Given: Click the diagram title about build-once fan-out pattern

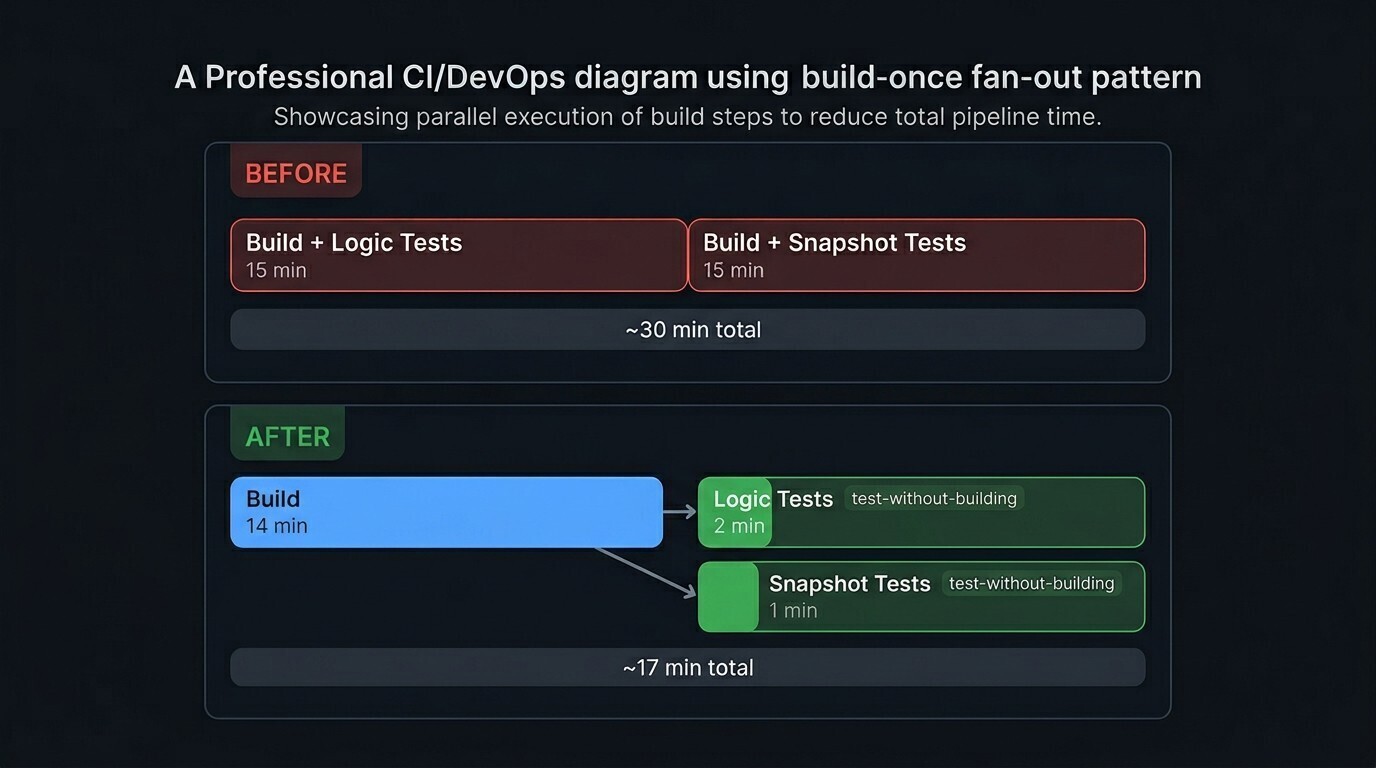Looking at the screenshot, I should (x=688, y=77).
